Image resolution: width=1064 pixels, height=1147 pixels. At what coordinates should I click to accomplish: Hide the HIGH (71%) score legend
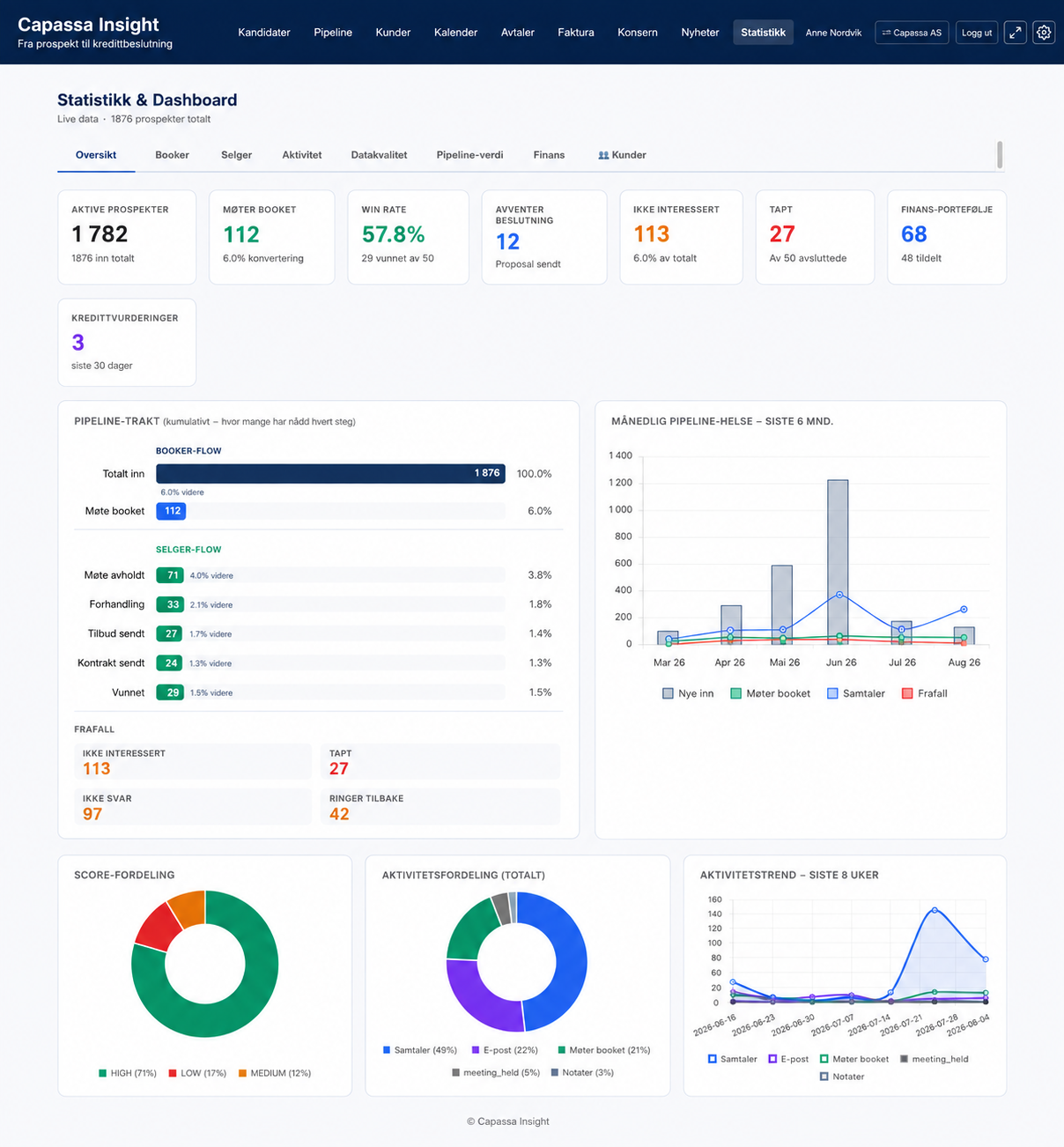tap(128, 1073)
